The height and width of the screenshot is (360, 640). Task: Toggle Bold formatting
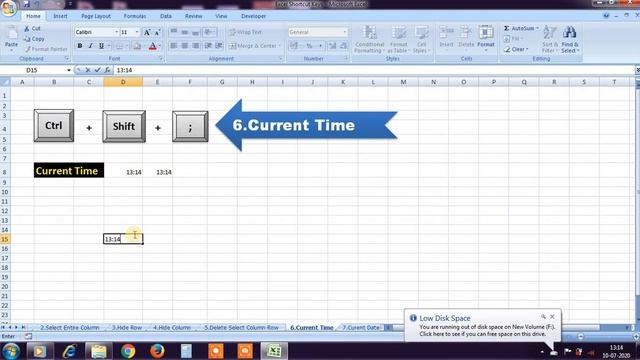coord(80,46)
